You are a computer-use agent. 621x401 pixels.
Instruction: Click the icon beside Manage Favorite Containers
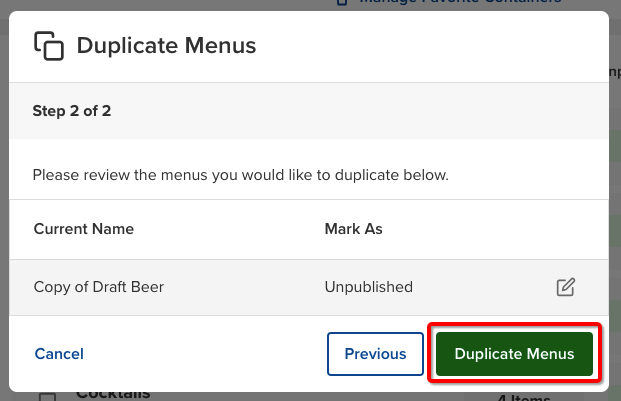click(343, 3)
